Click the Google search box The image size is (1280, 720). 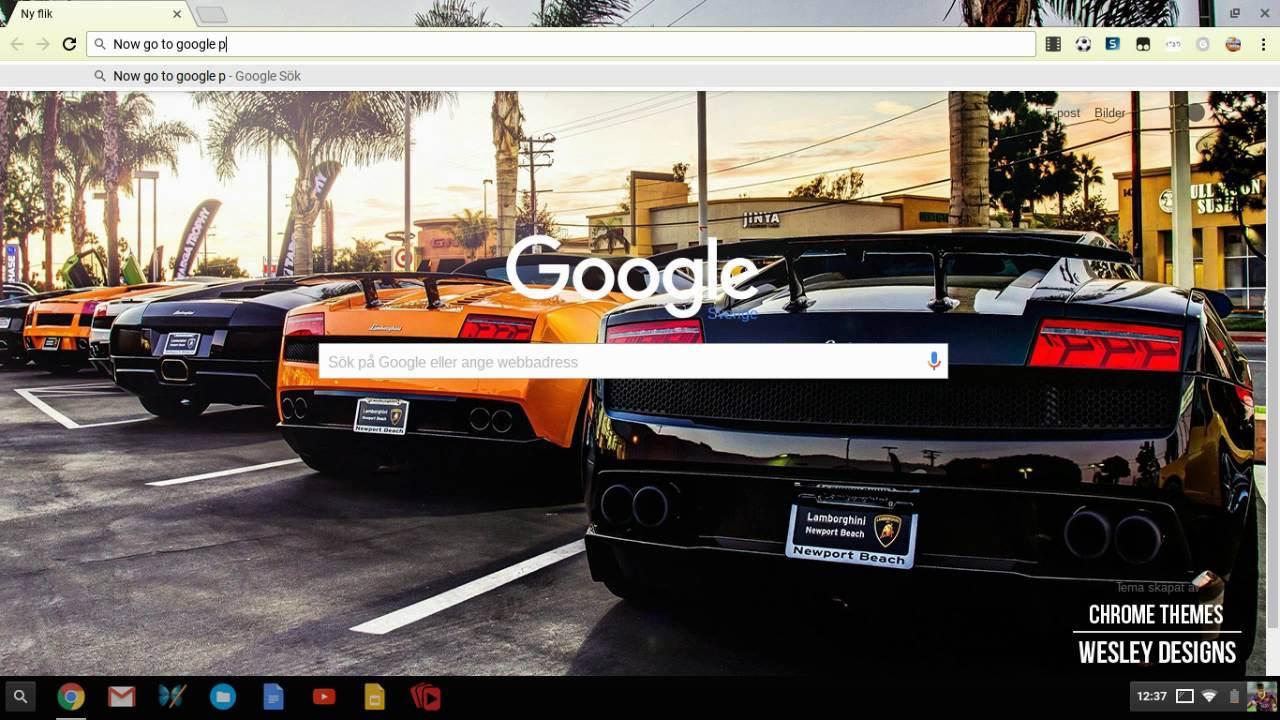(x=633, y=361)
